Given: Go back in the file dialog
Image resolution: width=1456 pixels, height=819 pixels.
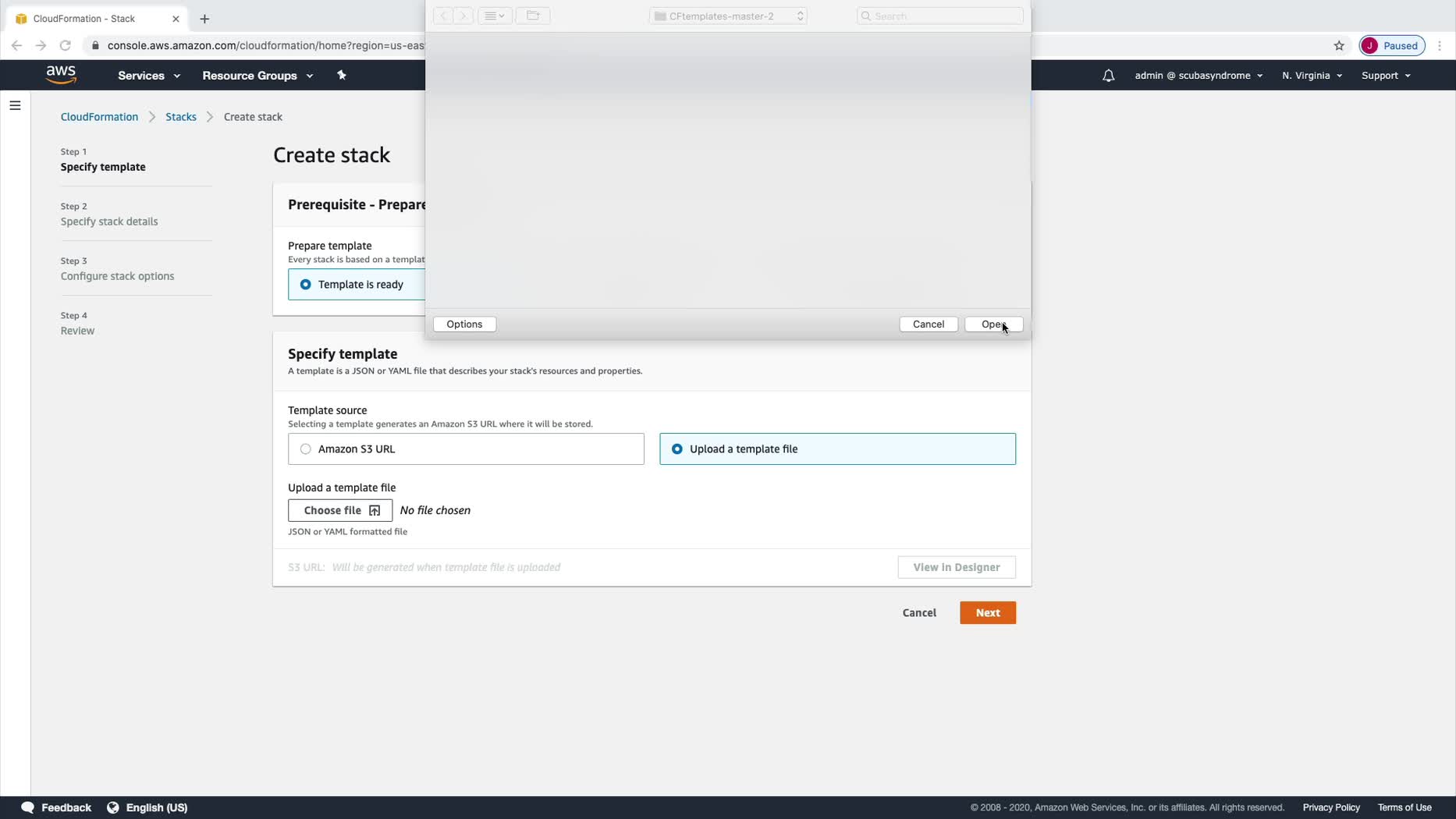Looking at the screenshot, I should (x=443, y=16).
